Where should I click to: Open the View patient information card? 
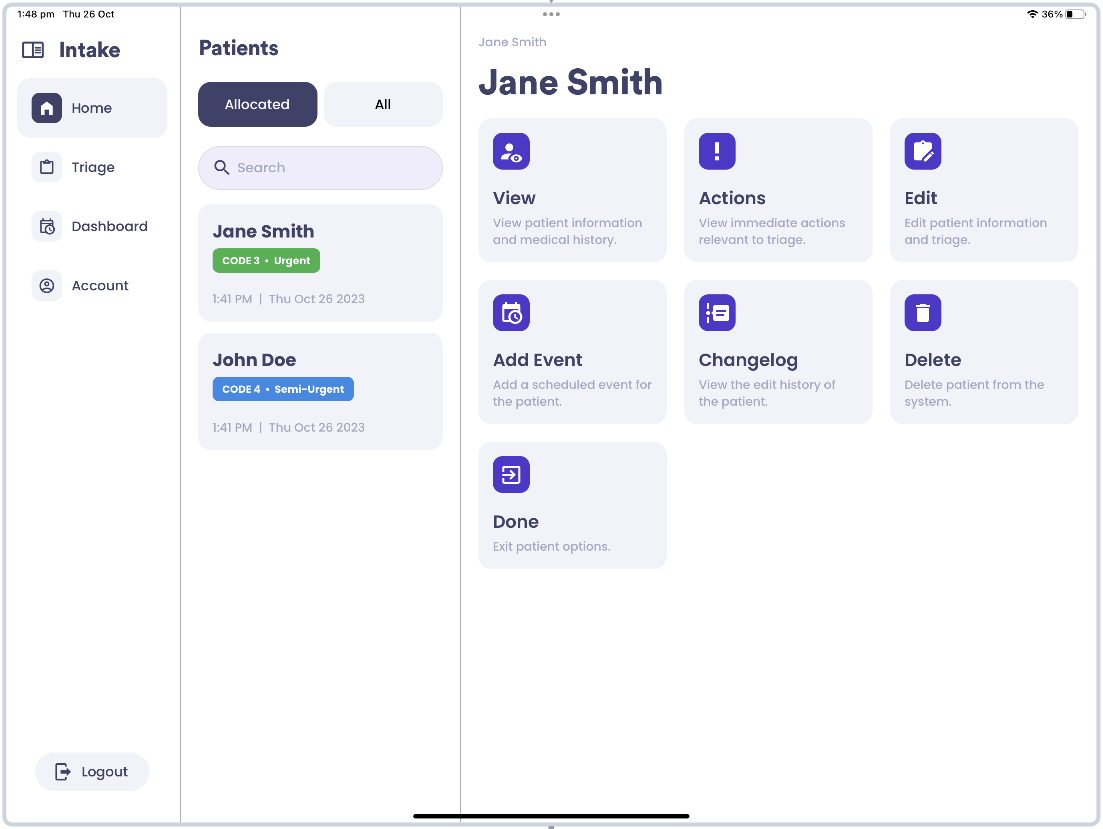coord(573,190)
